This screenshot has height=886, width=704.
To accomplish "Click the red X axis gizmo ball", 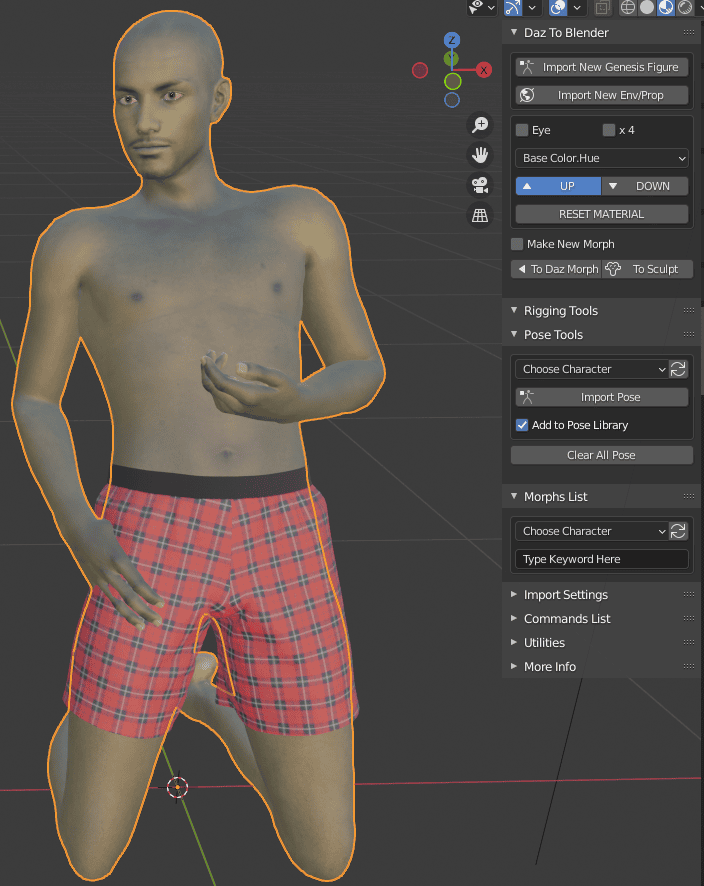I will [x=484, y=70].
